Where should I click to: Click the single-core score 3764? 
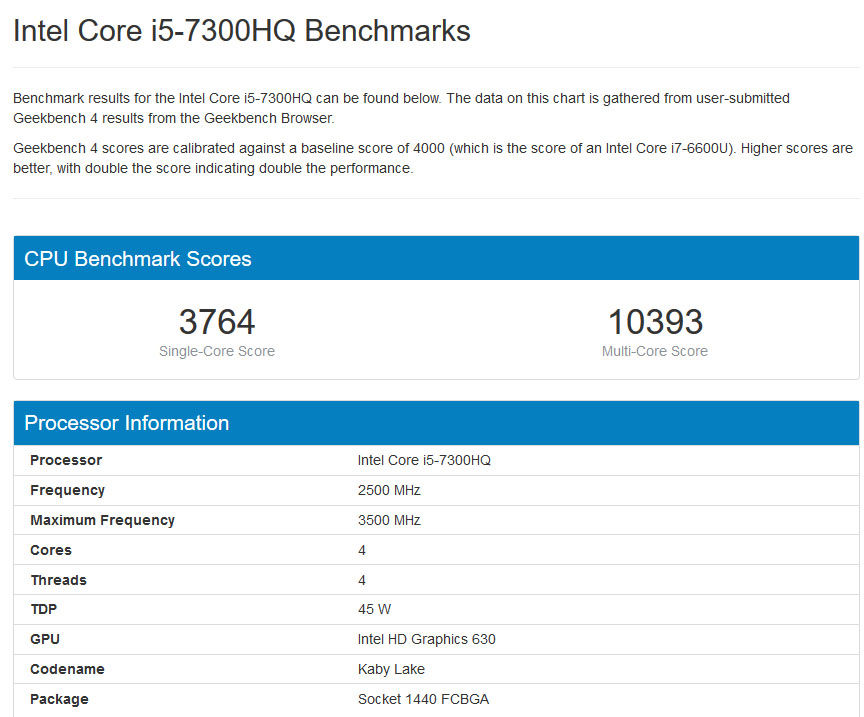pyautogui.click(x=217, y=322)
